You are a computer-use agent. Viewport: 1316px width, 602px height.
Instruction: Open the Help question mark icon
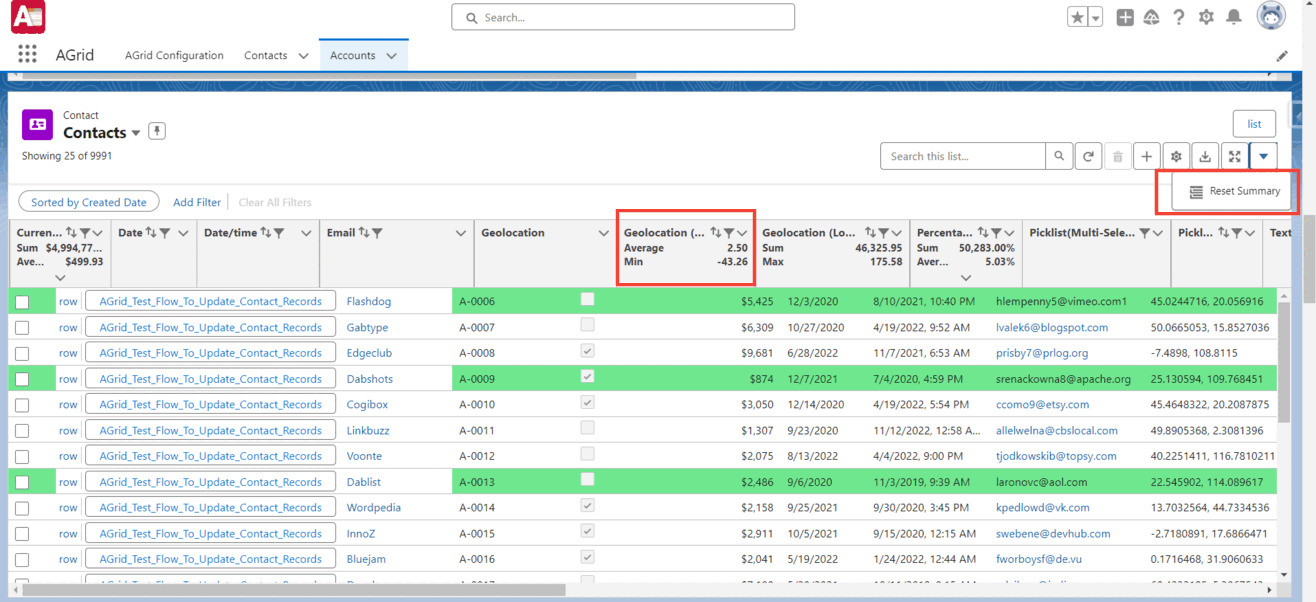click(x=1179, y=17)
